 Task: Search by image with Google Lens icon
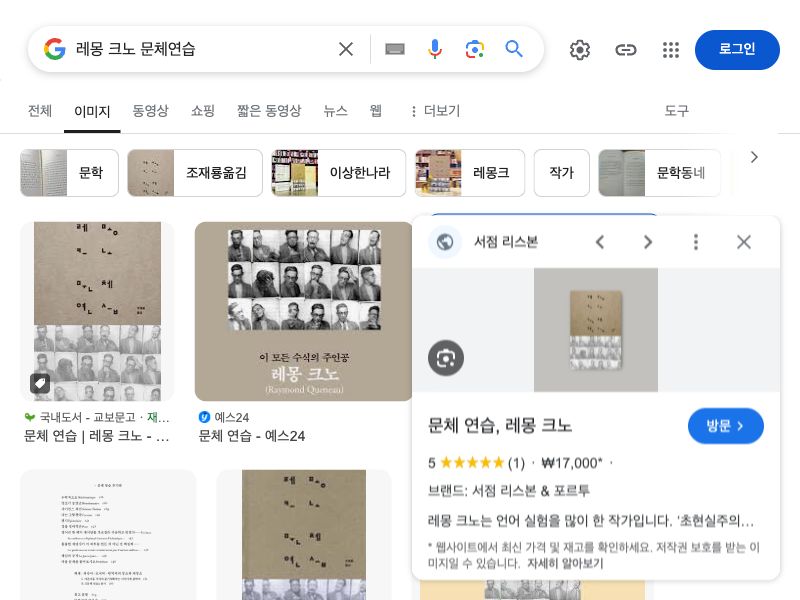[x=474, y=49]
